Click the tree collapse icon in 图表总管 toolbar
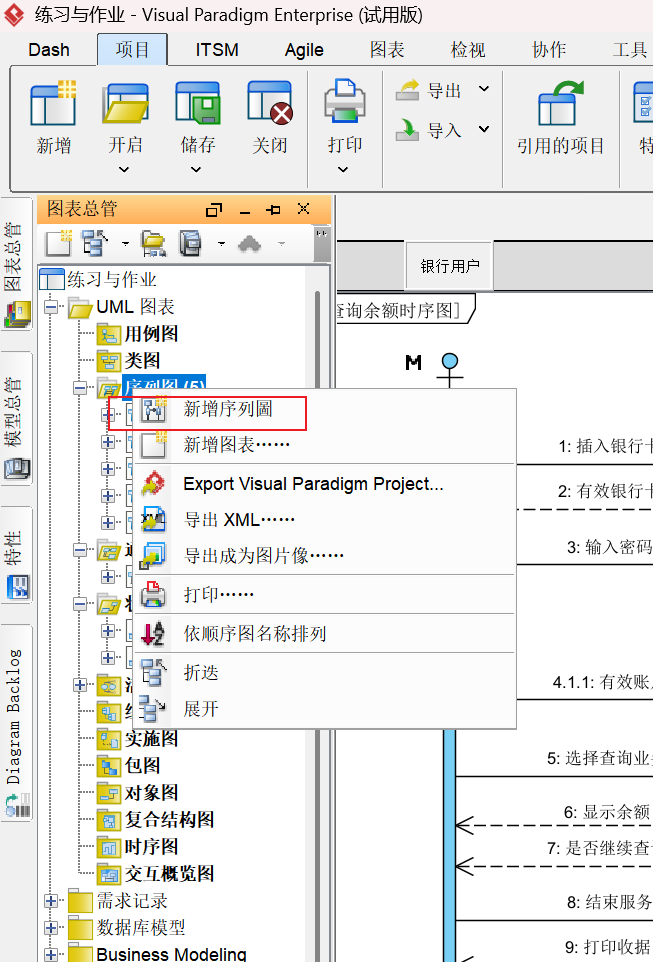653x962 pixels. coord(94,244)
